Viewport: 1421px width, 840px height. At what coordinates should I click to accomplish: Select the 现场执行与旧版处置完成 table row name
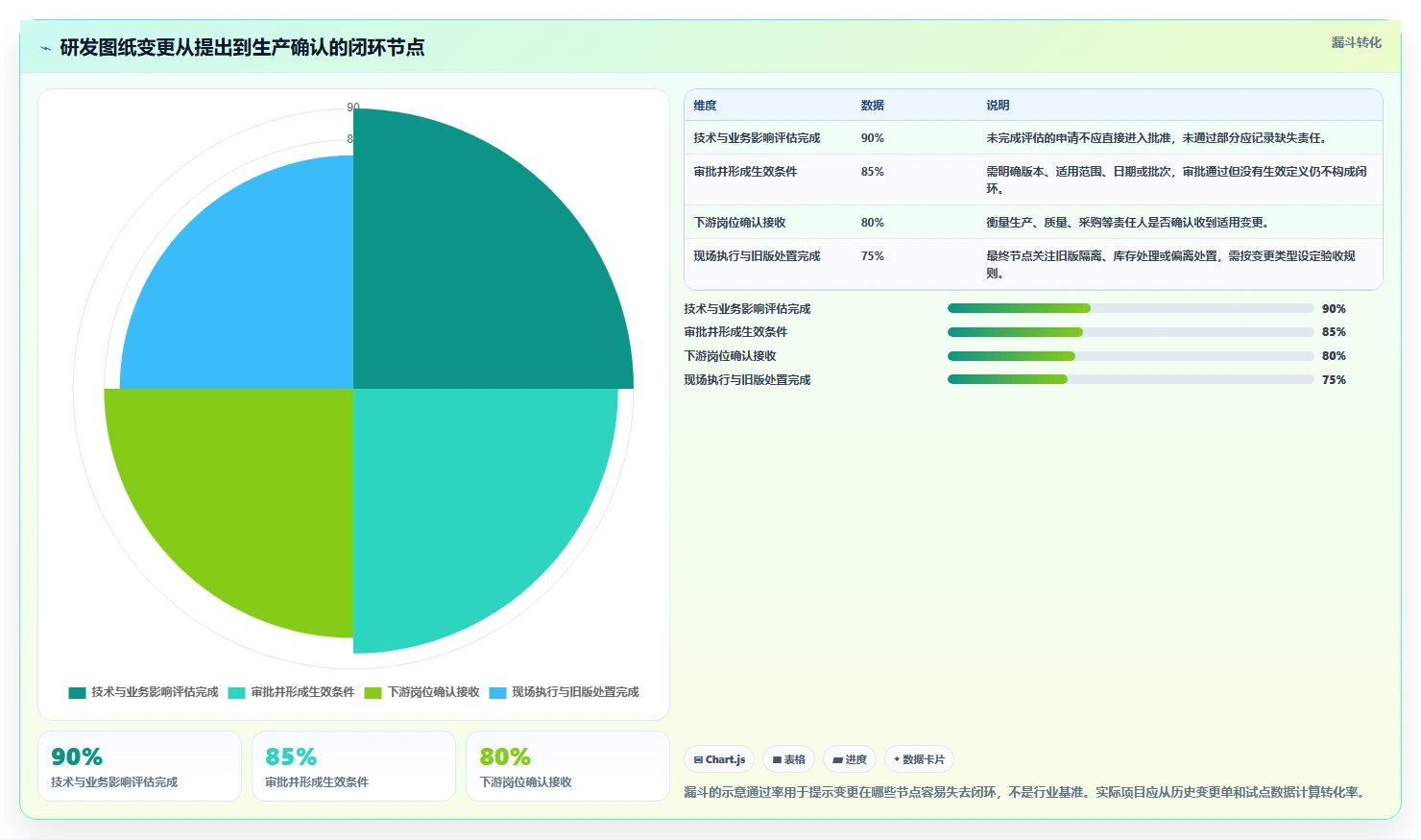tap(757, 256)
